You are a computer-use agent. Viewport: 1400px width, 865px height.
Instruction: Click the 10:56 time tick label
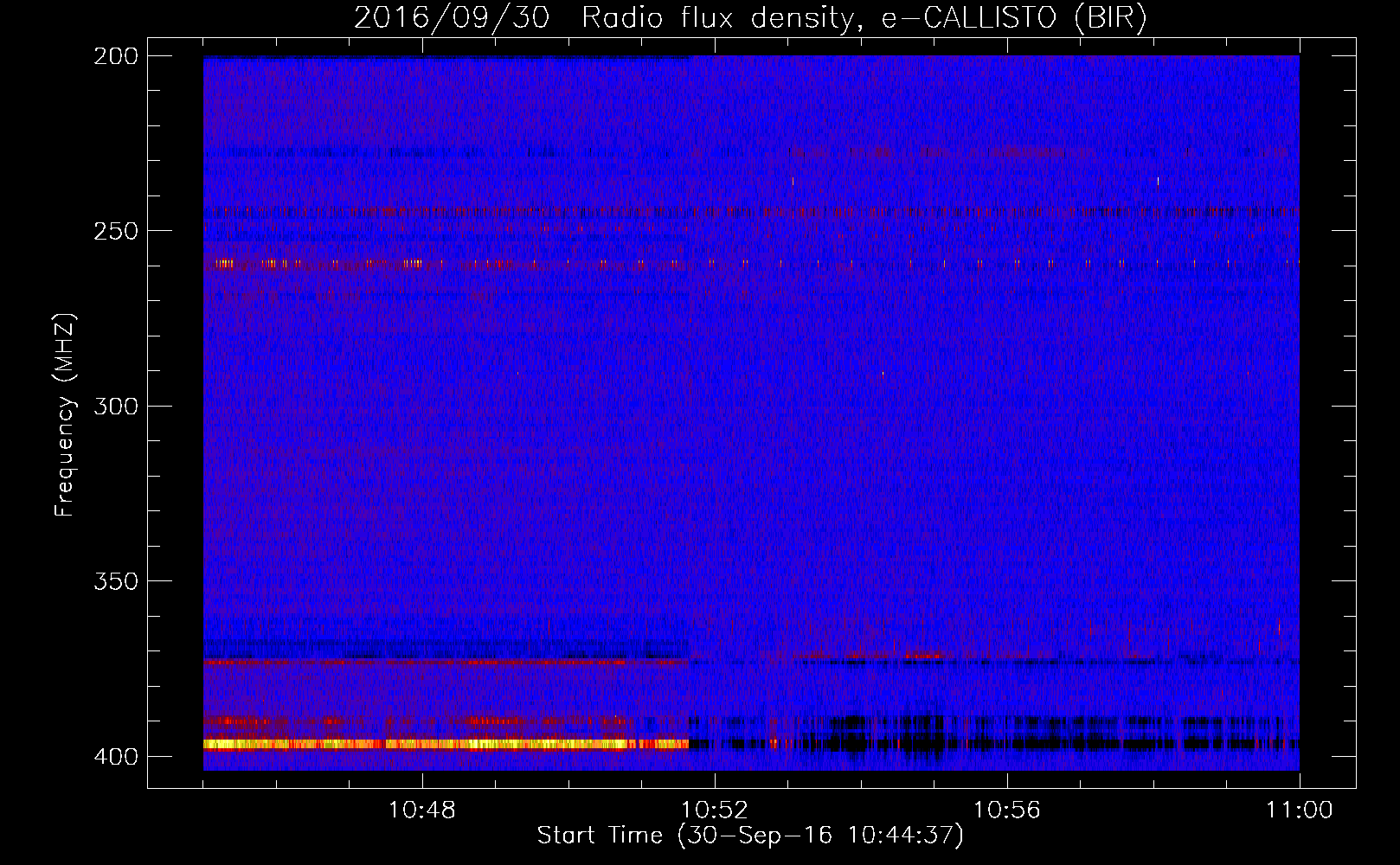[x=1007, y=811]
